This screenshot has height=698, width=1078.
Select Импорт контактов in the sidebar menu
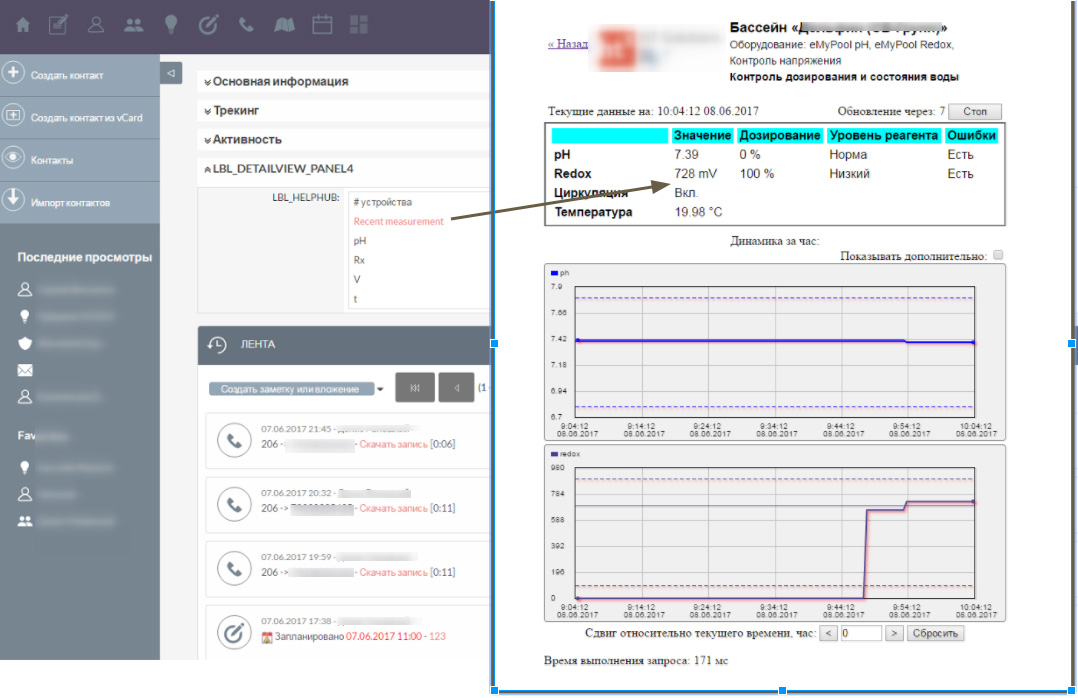[70, 203]
